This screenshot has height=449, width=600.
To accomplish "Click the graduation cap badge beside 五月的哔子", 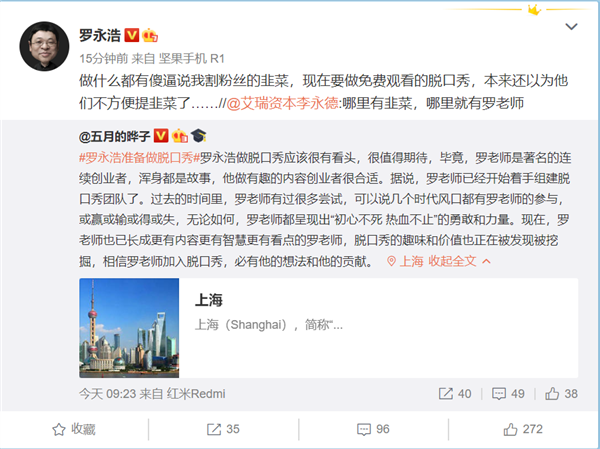I will click(x=198, y=136).
